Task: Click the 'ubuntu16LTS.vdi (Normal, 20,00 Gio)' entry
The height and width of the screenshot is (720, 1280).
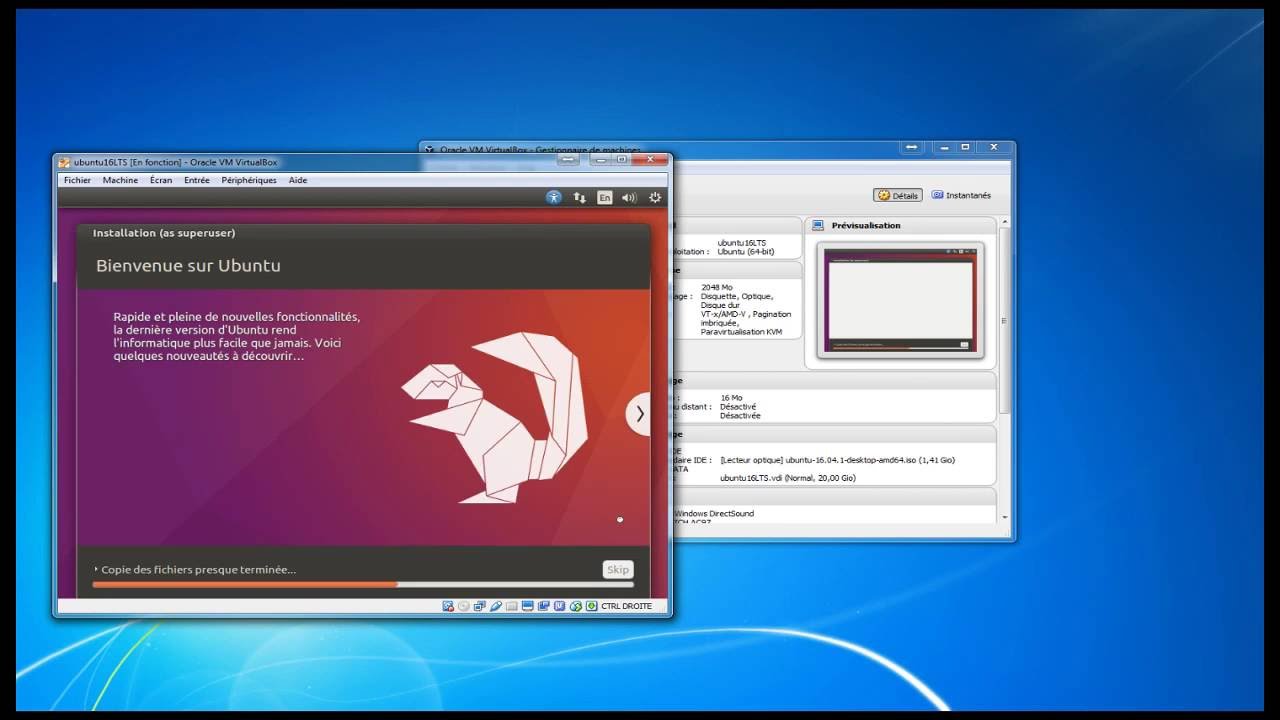Action: click(x=788, y=478)
